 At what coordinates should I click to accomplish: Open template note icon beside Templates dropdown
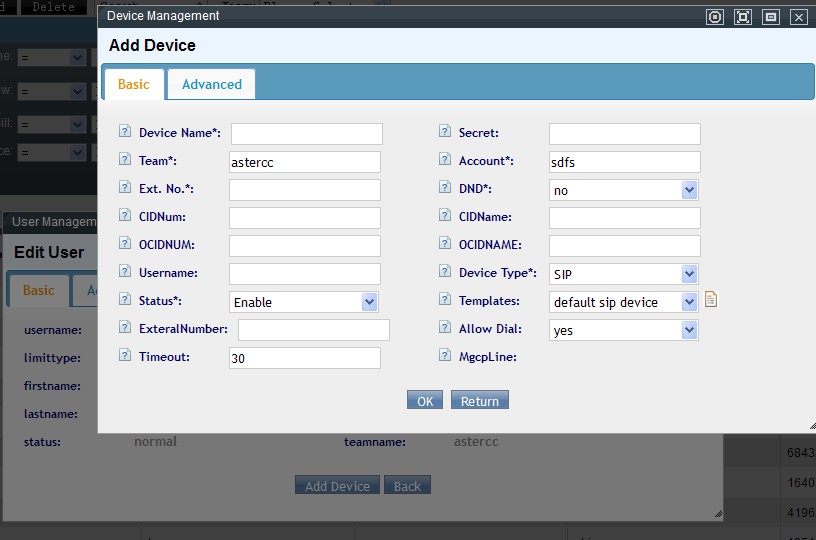point(711,300)
